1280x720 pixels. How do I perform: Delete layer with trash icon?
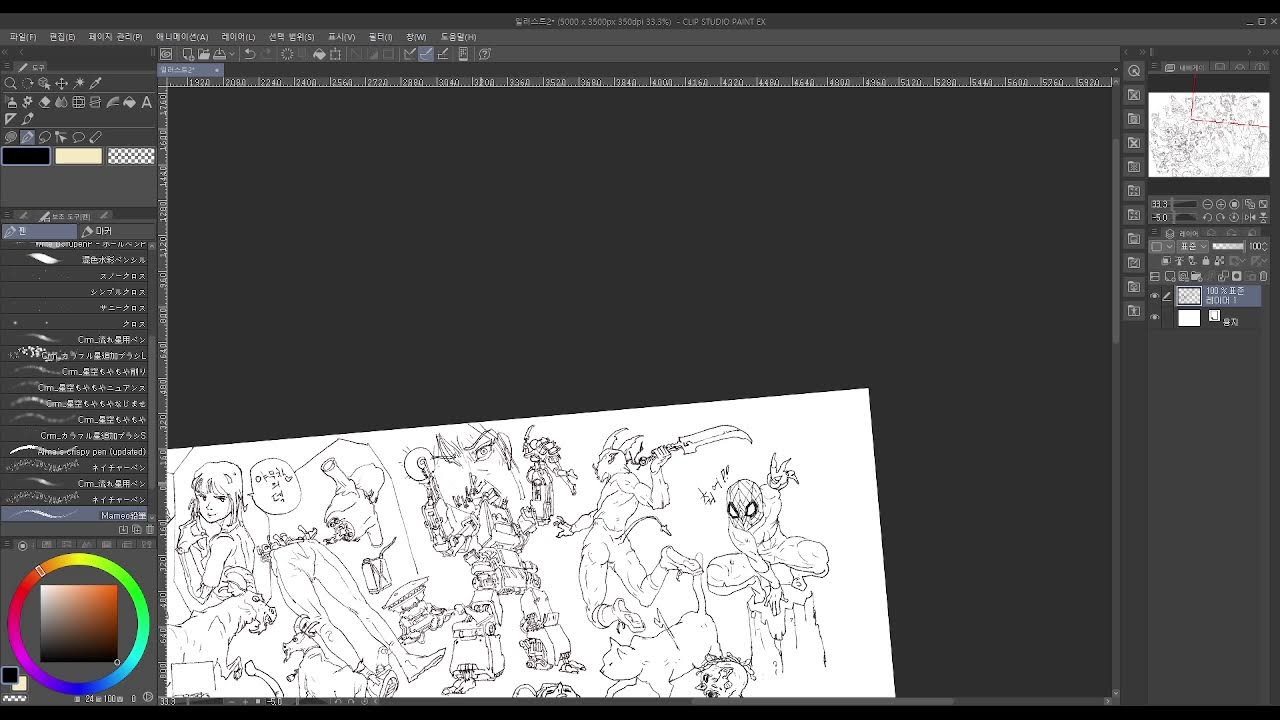1264,276
